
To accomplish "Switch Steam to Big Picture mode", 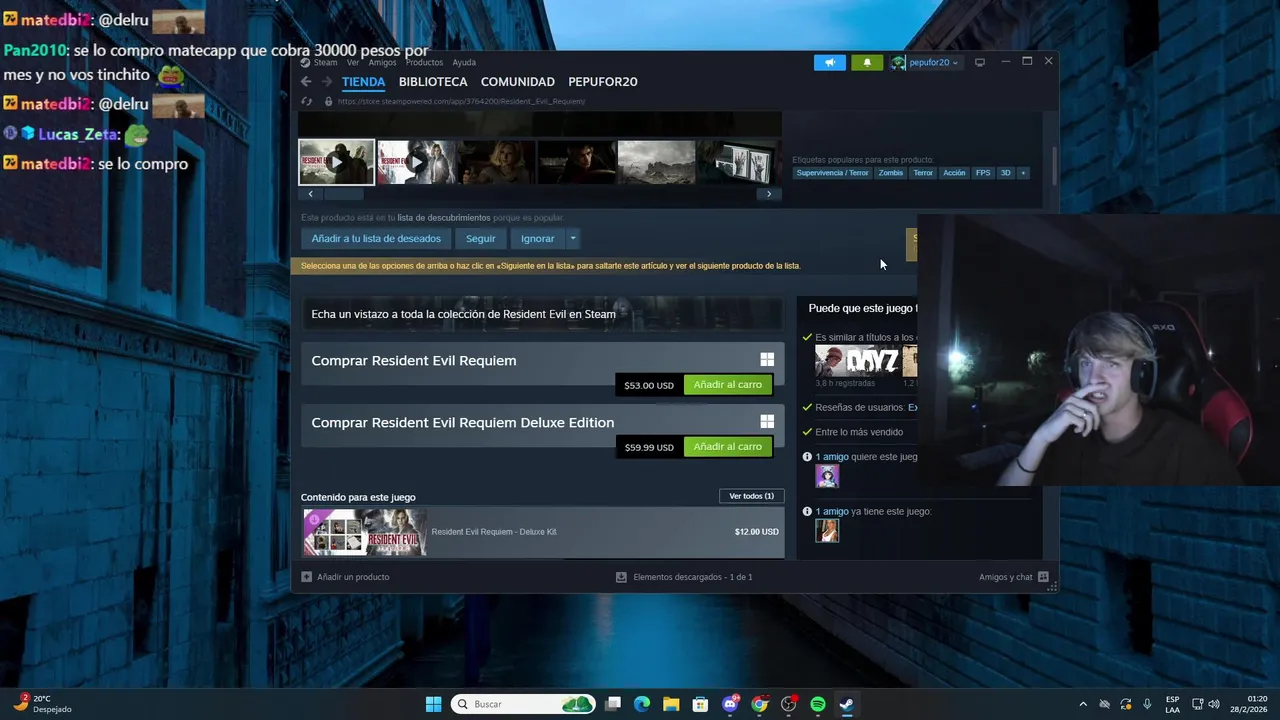I will [980, 62].
